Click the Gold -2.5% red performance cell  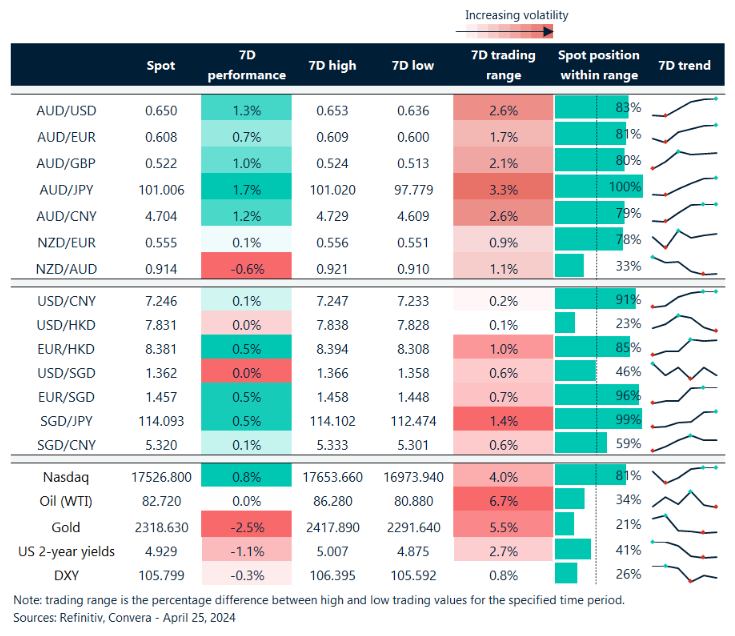coord(246,526)
